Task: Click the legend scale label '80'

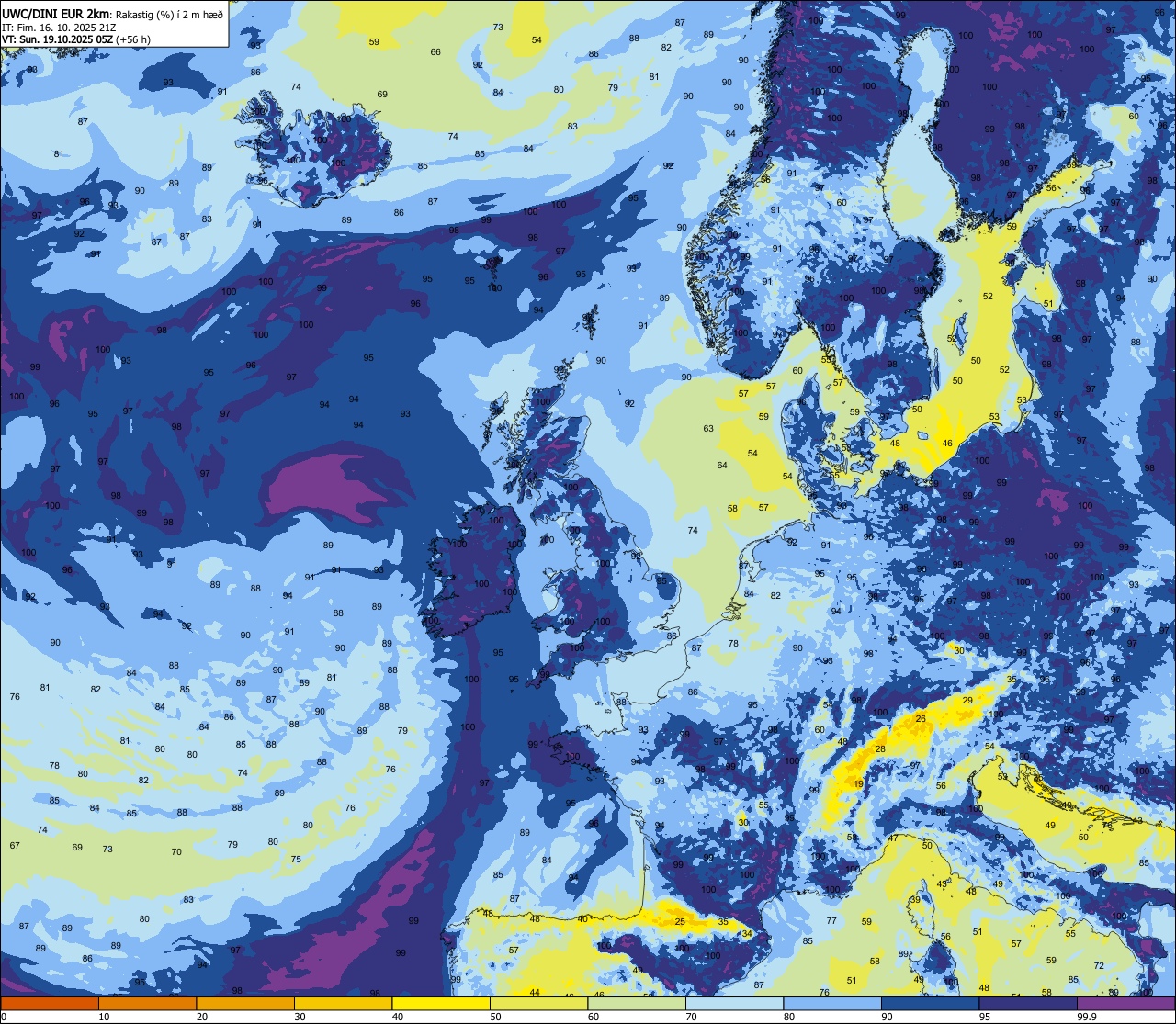Action: [789, 1017]
